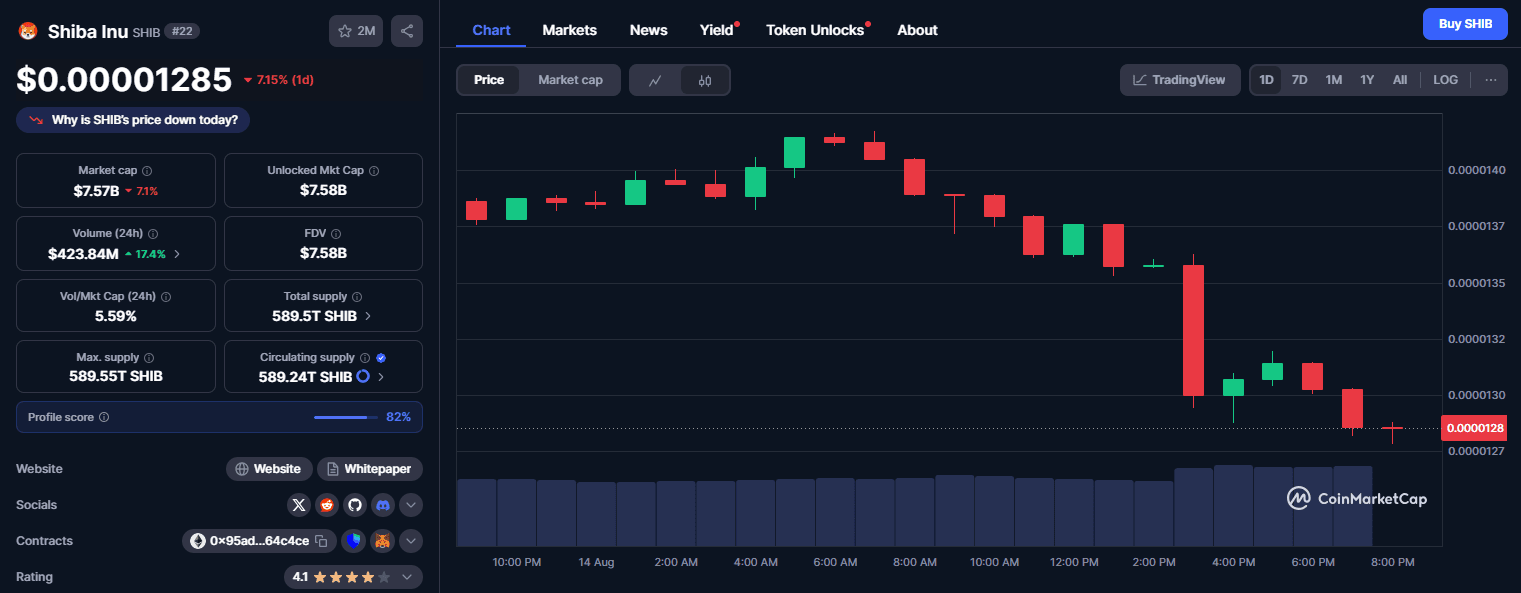Click the circulating supply progress ring icon
The height and width of the screenshot is (593, 1521).
(363, 377)
